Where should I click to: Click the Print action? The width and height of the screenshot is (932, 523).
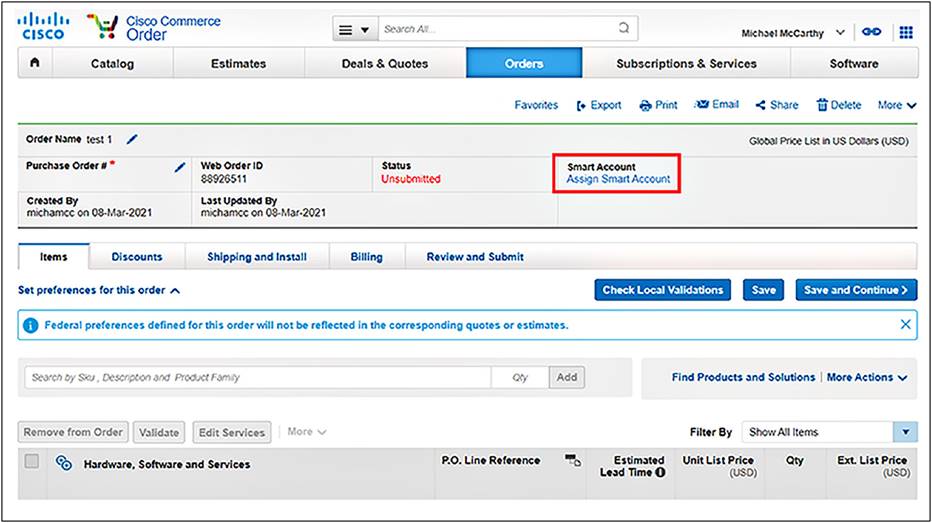pyautogui.click(x=658, y=105)
